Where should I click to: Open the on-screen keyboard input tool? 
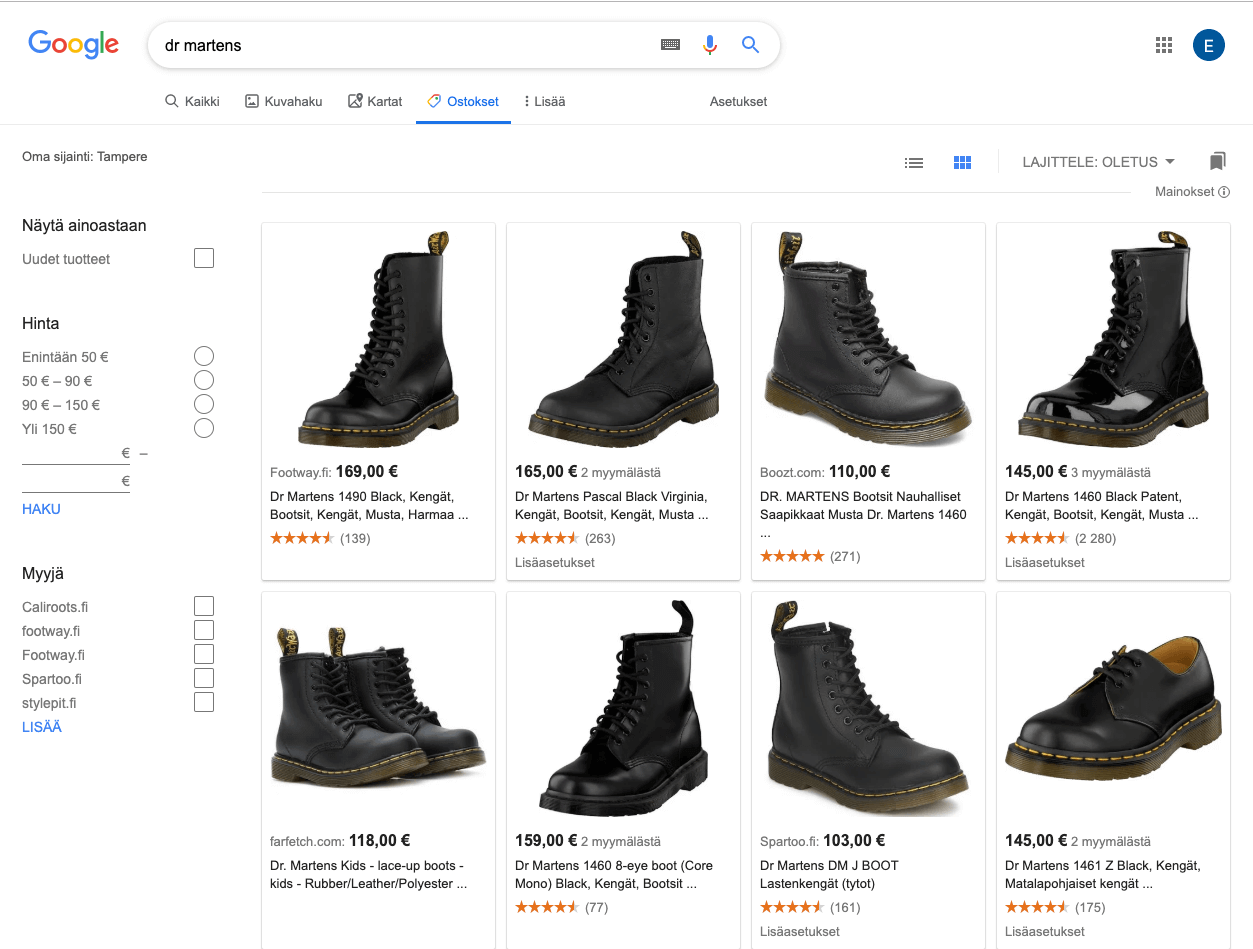(x=670, y=45)
